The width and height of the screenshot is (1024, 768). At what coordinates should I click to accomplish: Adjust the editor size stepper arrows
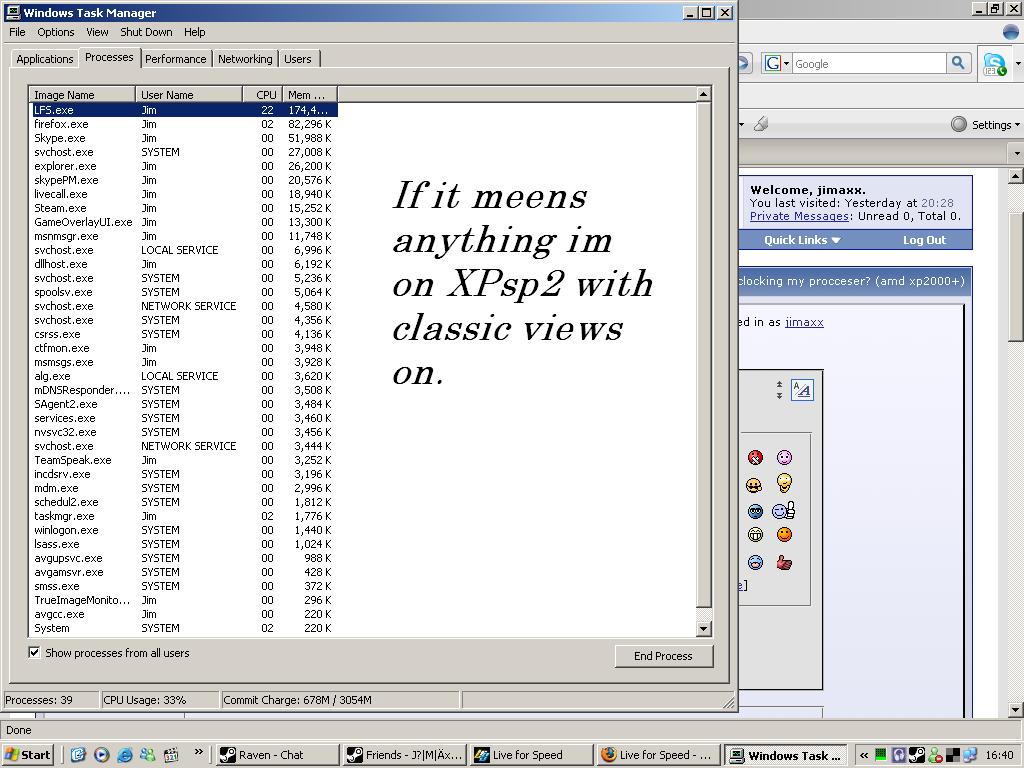[779, 390]
